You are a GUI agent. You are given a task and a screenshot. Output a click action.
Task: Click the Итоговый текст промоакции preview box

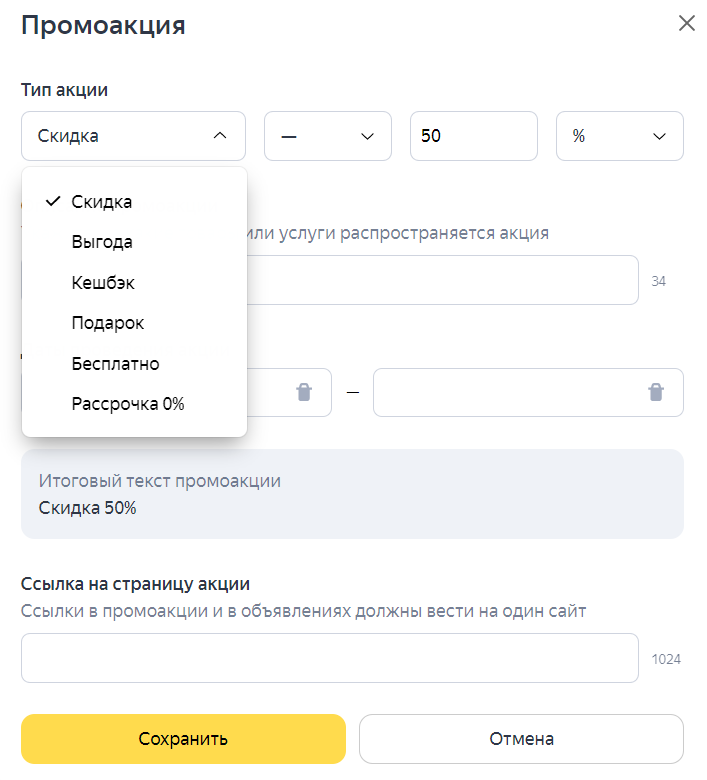coord(352,494)
